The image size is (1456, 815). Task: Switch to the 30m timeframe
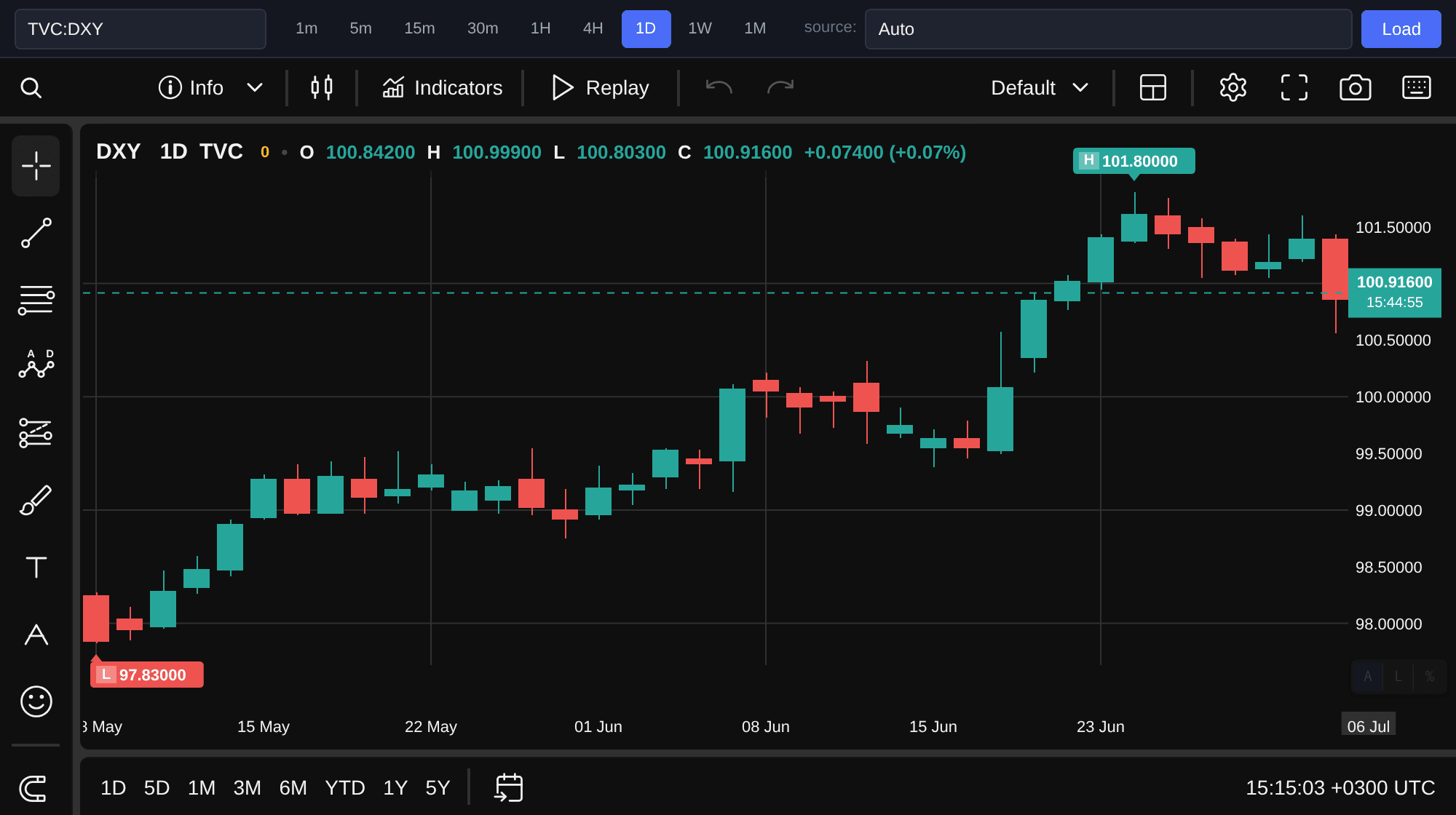[x=483, y=29]
